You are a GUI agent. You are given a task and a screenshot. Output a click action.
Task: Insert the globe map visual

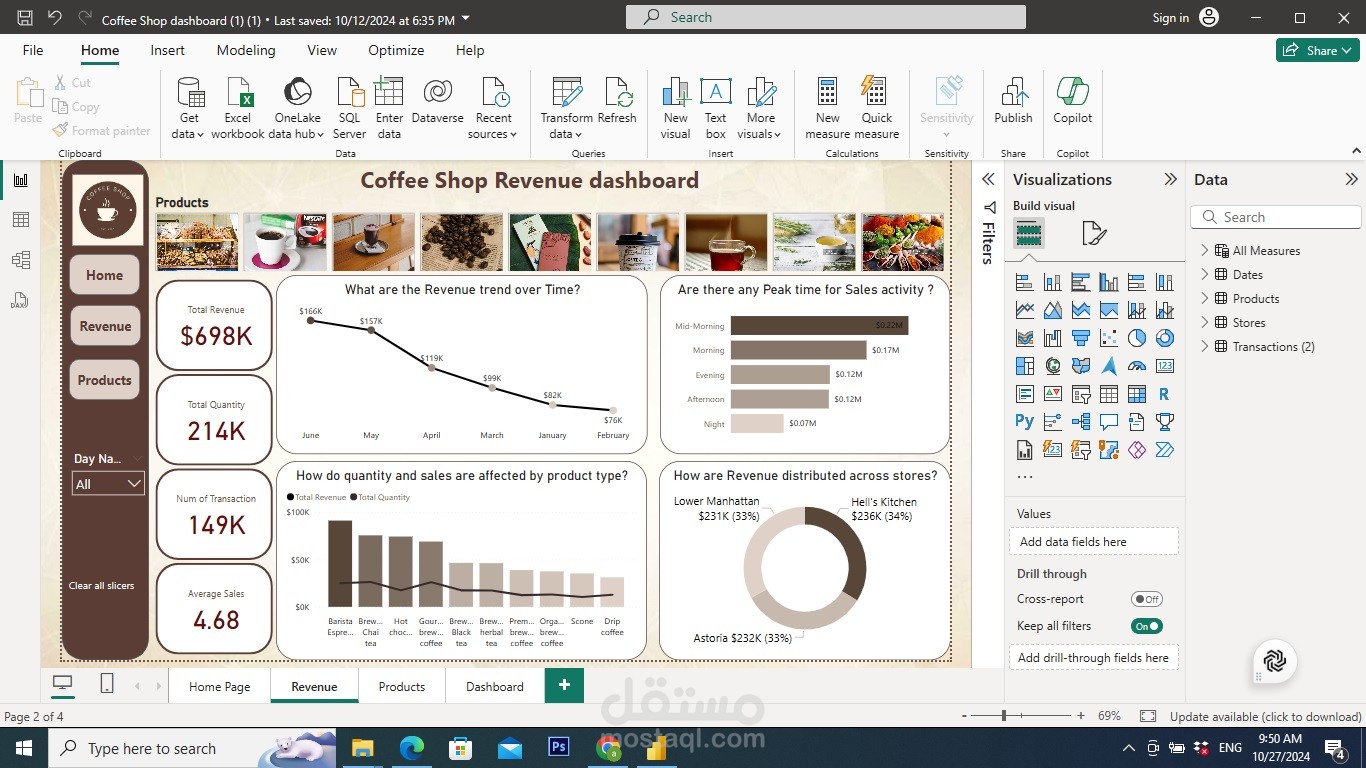coord(1052,366)
